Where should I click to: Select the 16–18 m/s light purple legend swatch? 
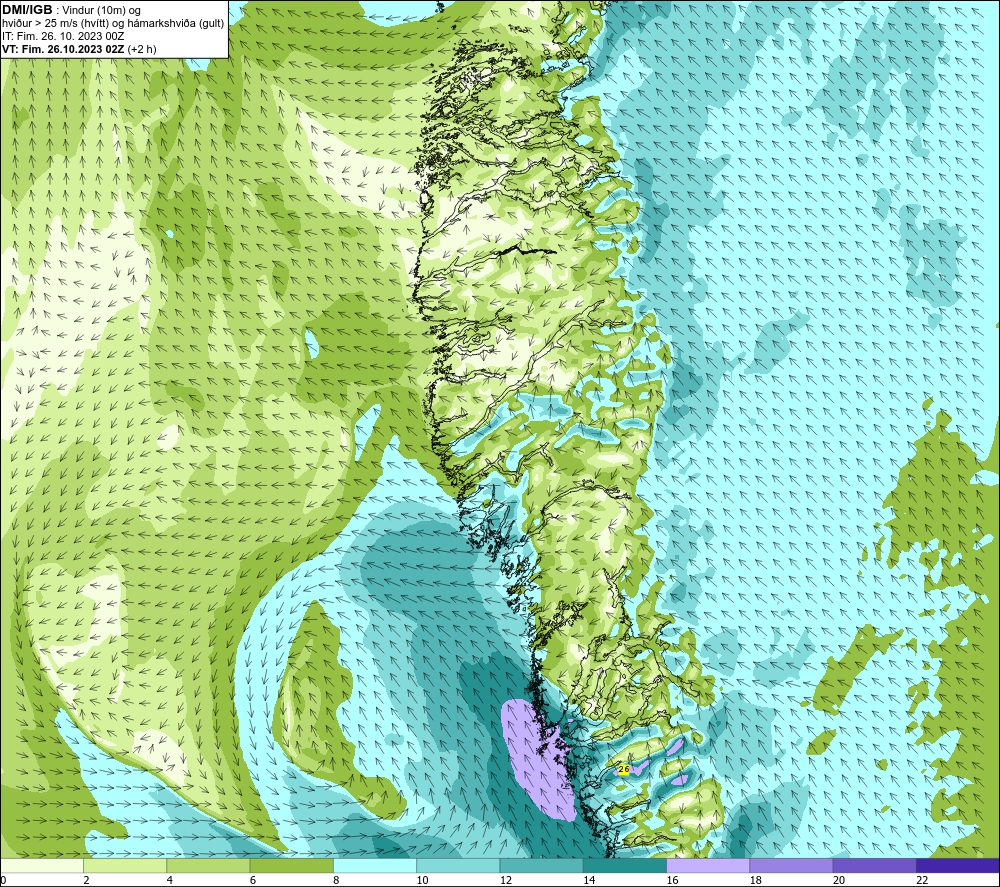pyautogui.click(x=708, y=865)
